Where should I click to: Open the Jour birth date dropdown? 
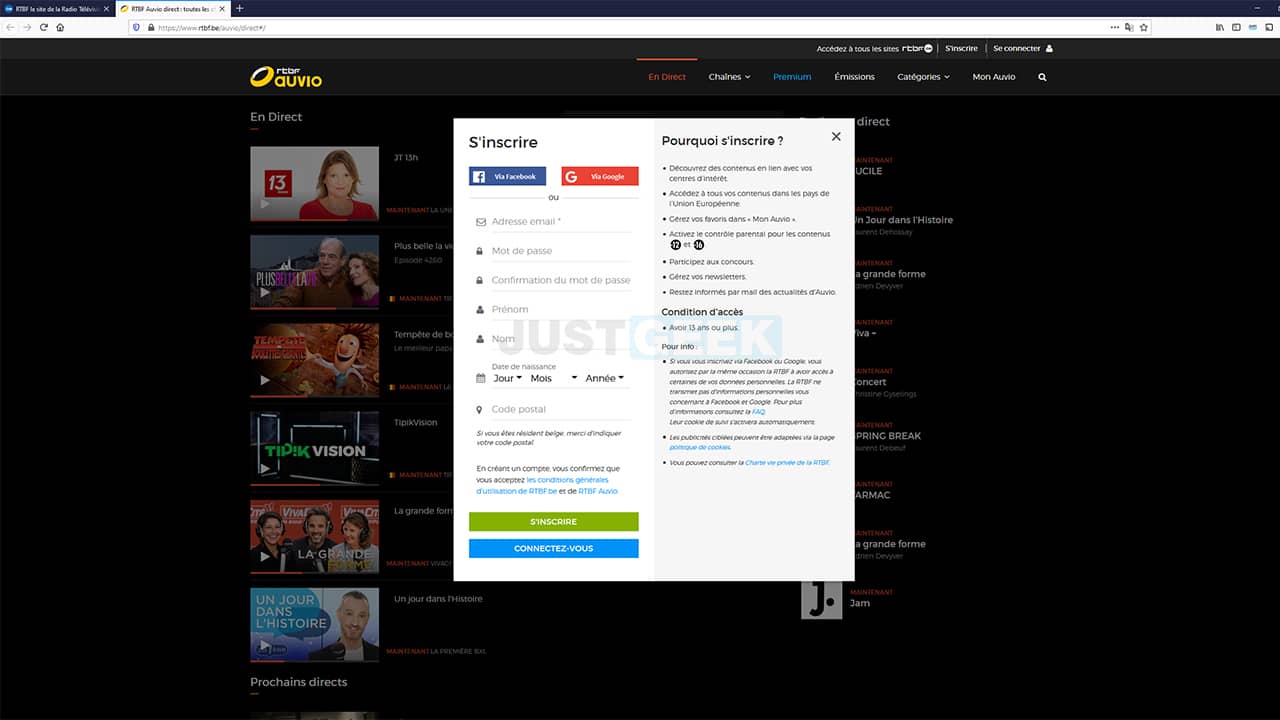[x=507, y=378]
